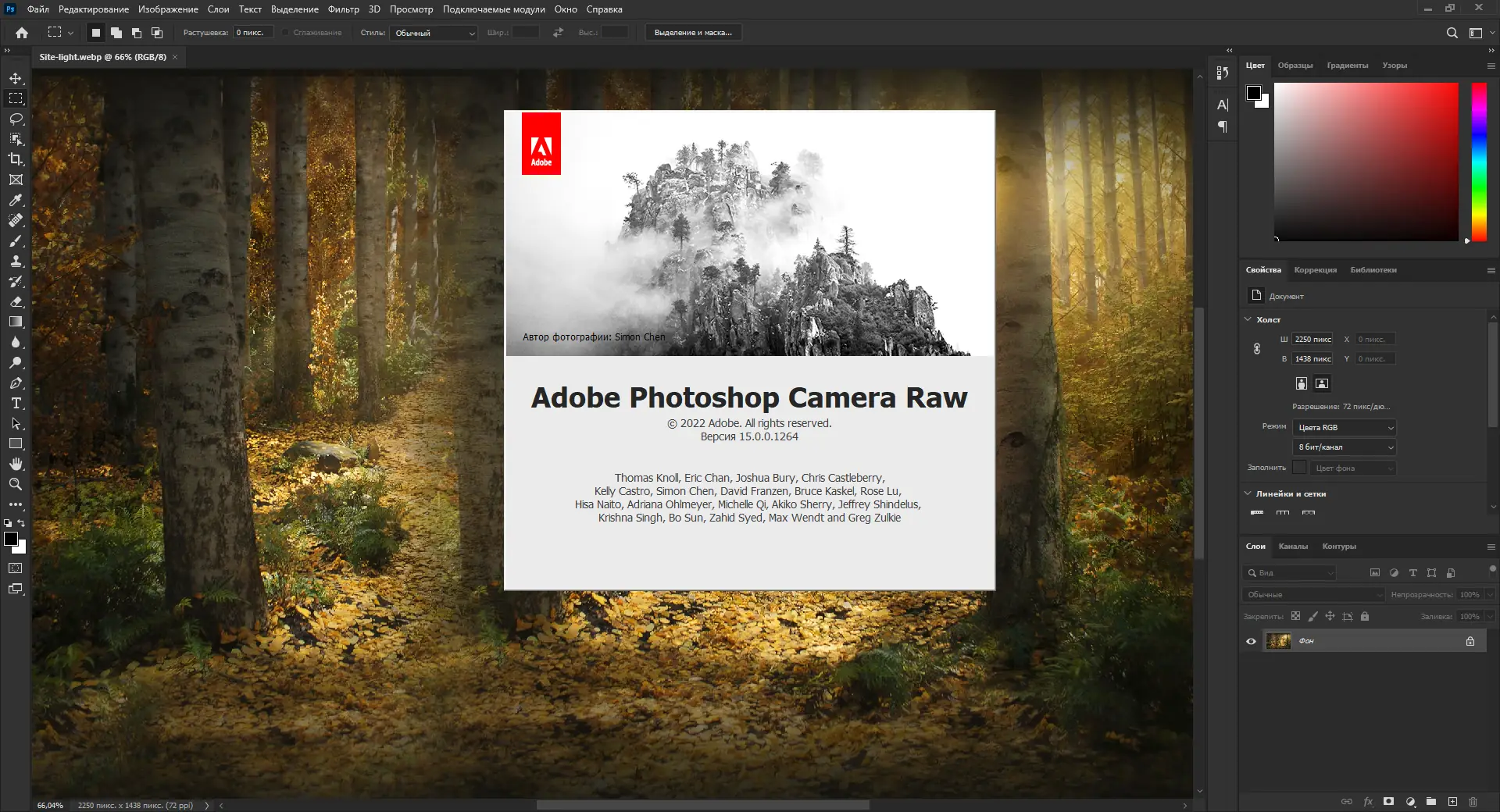The width and height of the screenshot is (1500, 812).
Task: Switch to the Каналы tab
Action: pos(1293,547)
